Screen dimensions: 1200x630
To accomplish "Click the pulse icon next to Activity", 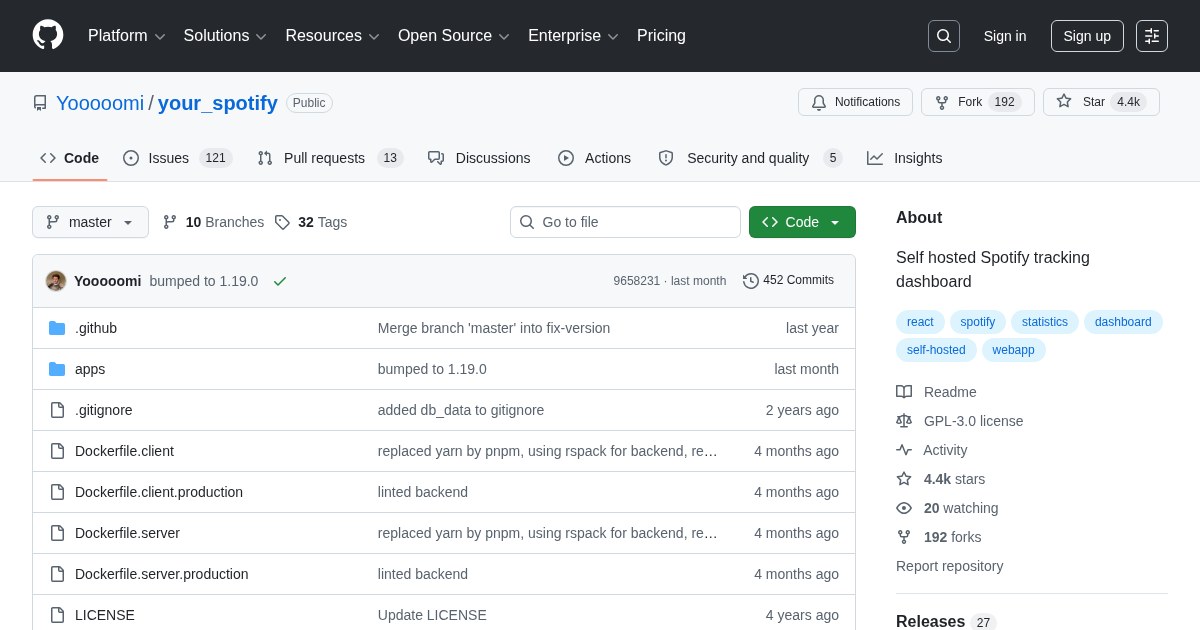I will (904, 450).
